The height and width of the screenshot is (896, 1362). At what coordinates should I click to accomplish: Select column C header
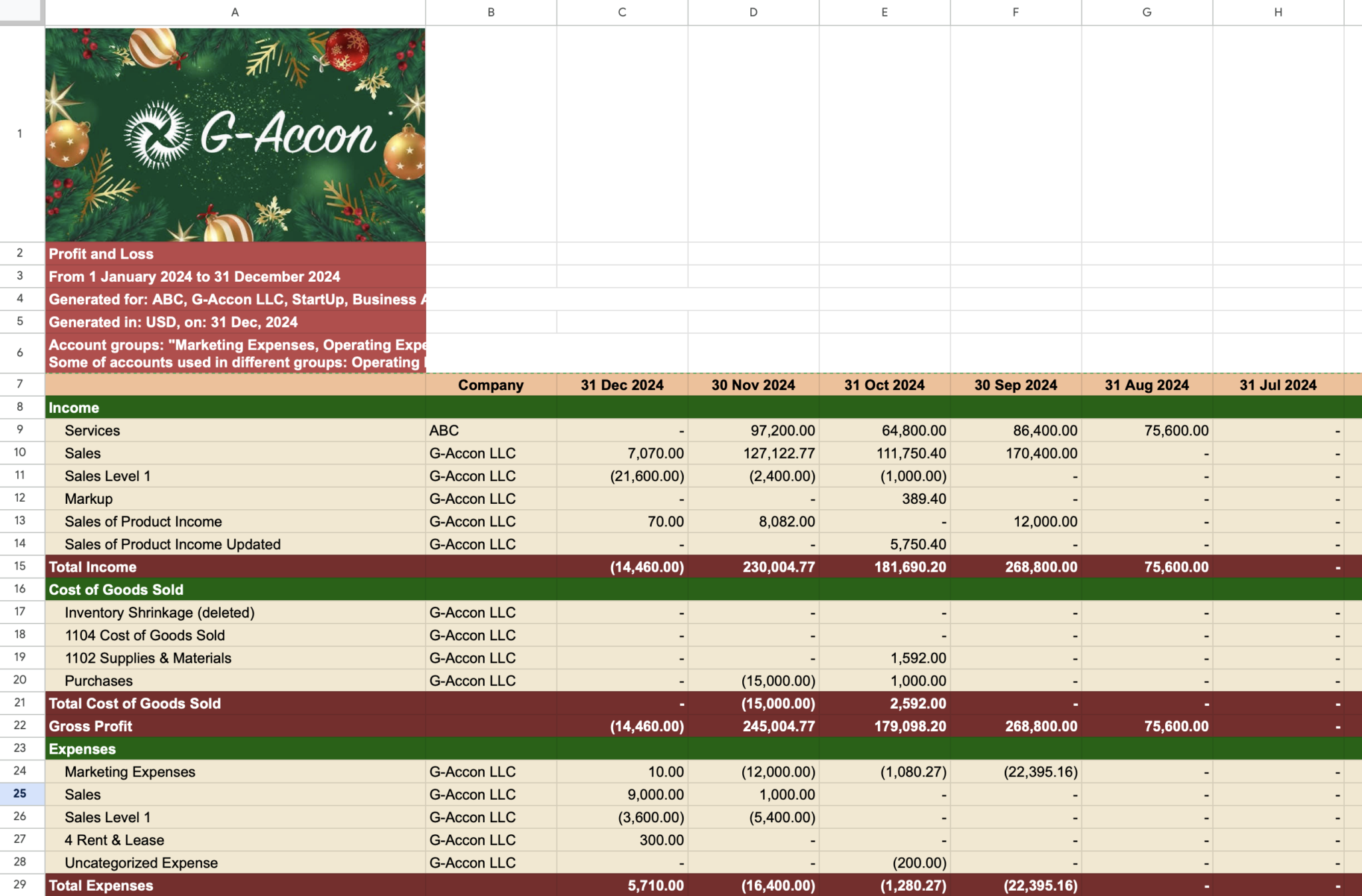pyautogui.click(x=622, y=12)
